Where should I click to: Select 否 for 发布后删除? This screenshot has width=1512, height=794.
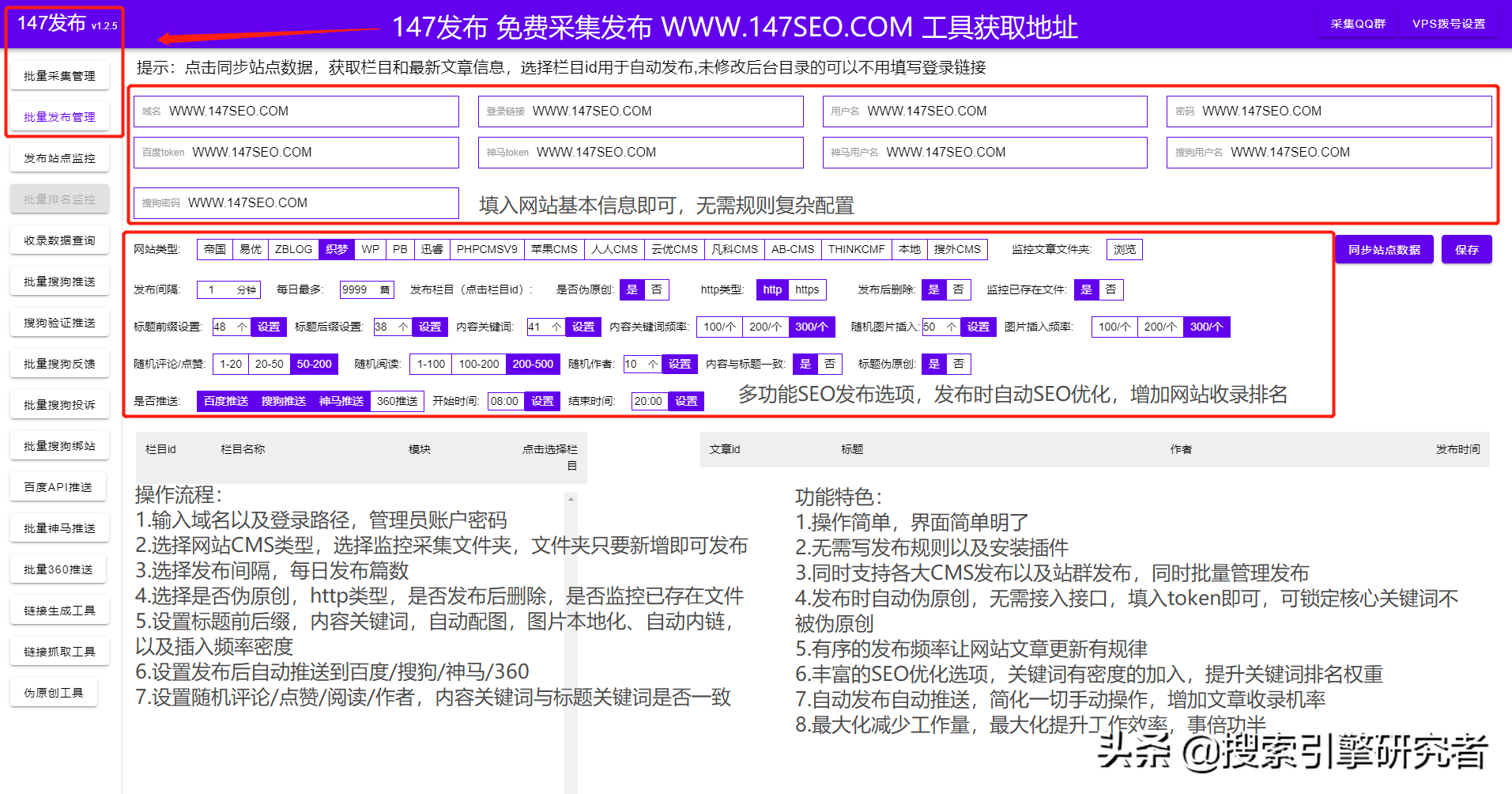[x=958, y=289]
